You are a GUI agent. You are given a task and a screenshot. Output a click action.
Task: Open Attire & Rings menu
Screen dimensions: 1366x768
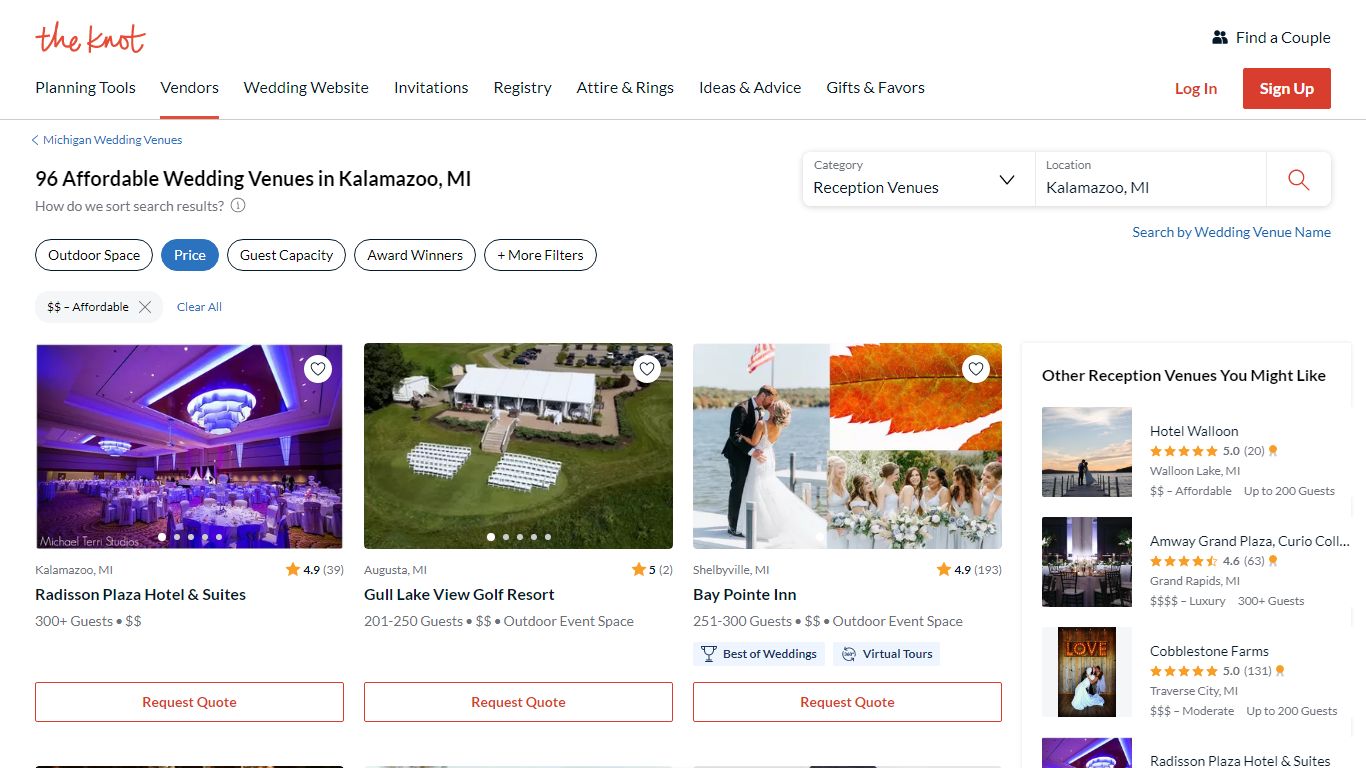[x=625, y=88]
